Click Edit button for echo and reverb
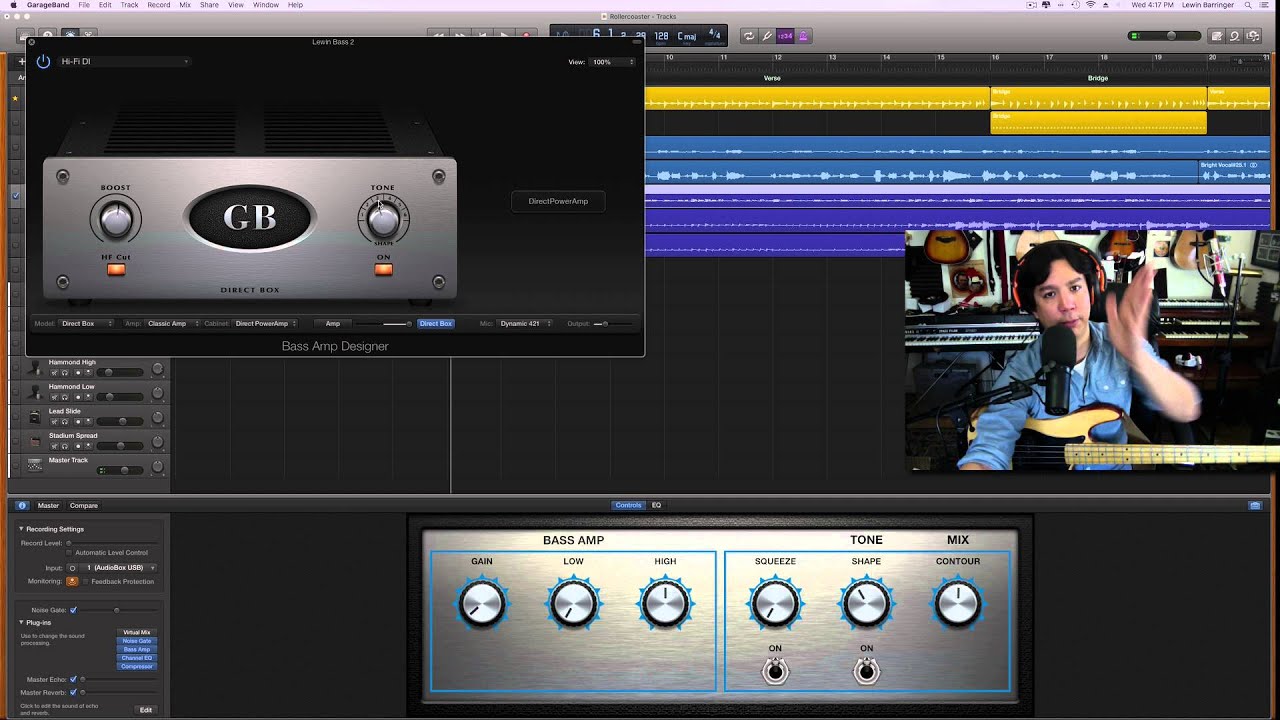Viewport: 1280px width, 720px height. pos(146,710)
